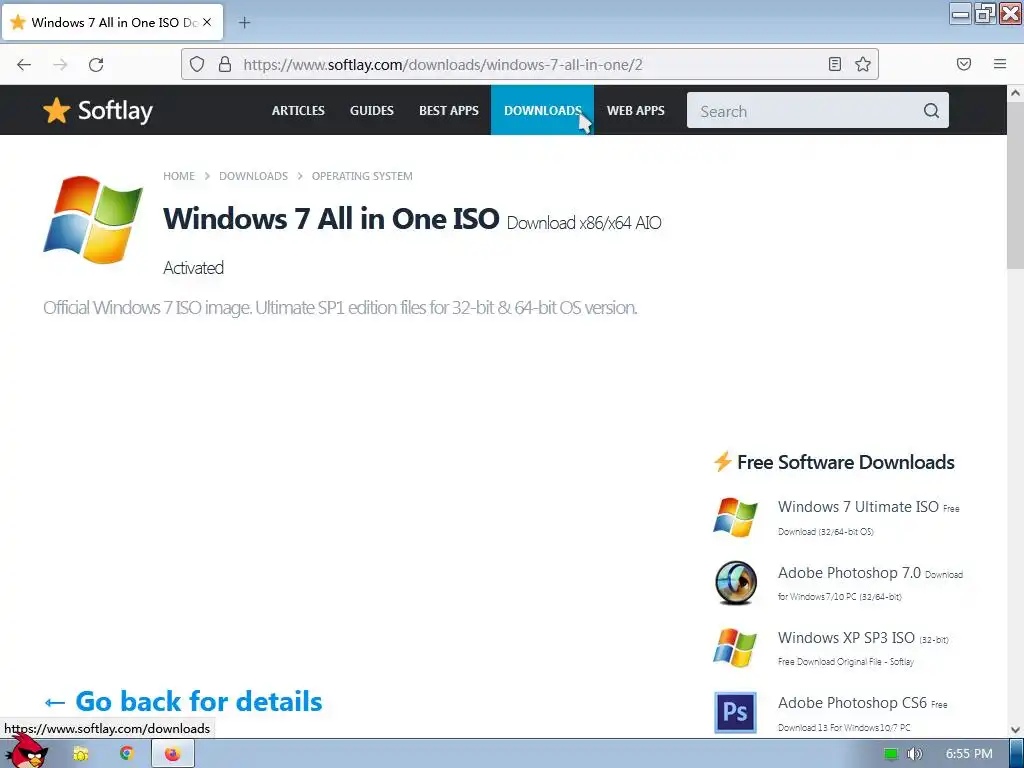Click the browser forward arrow
1024x768 pixels.
60,64
